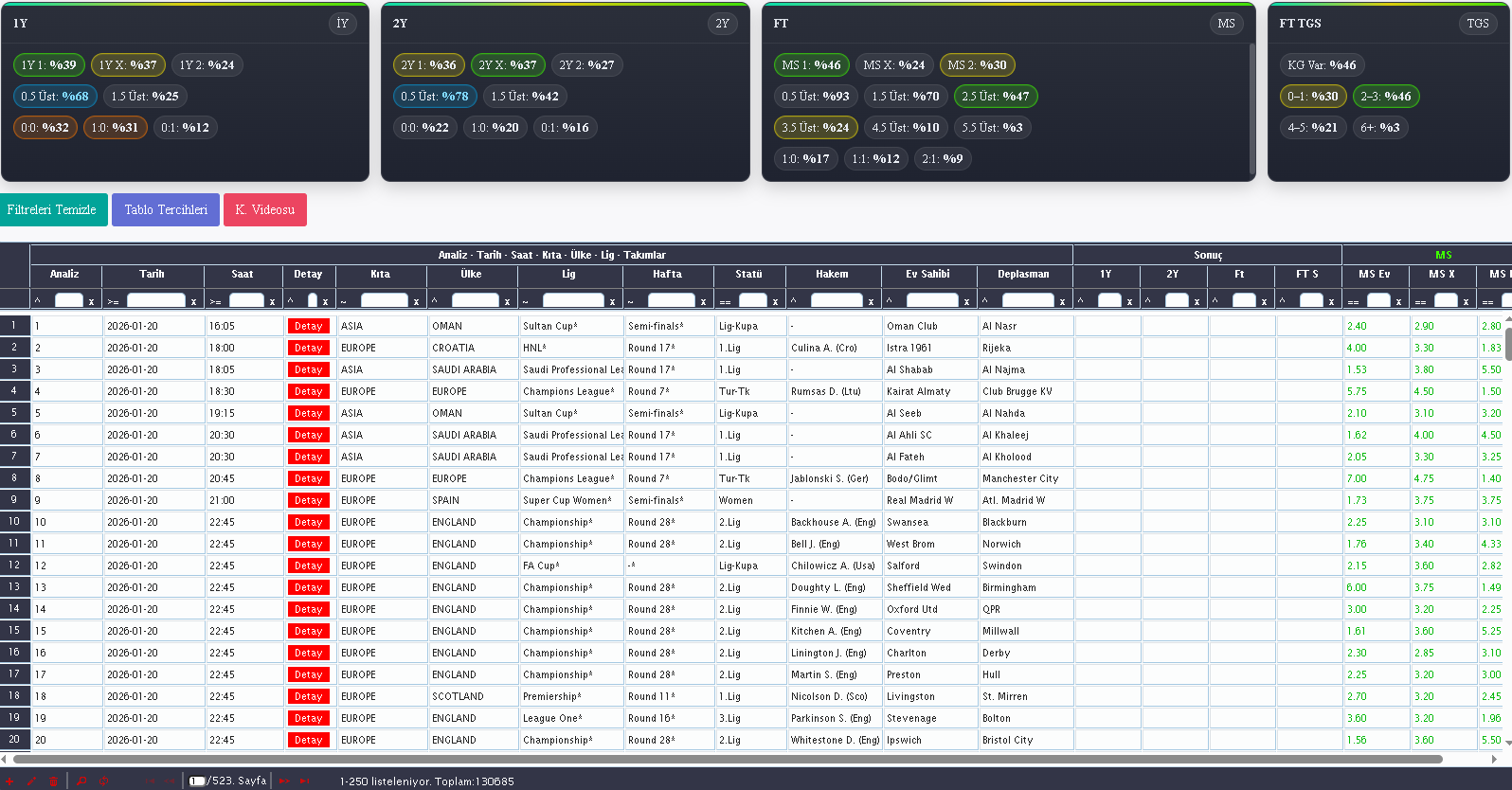1512x790 pixels.
Task: Go to next page of results
Action: (x=284, y=781)
